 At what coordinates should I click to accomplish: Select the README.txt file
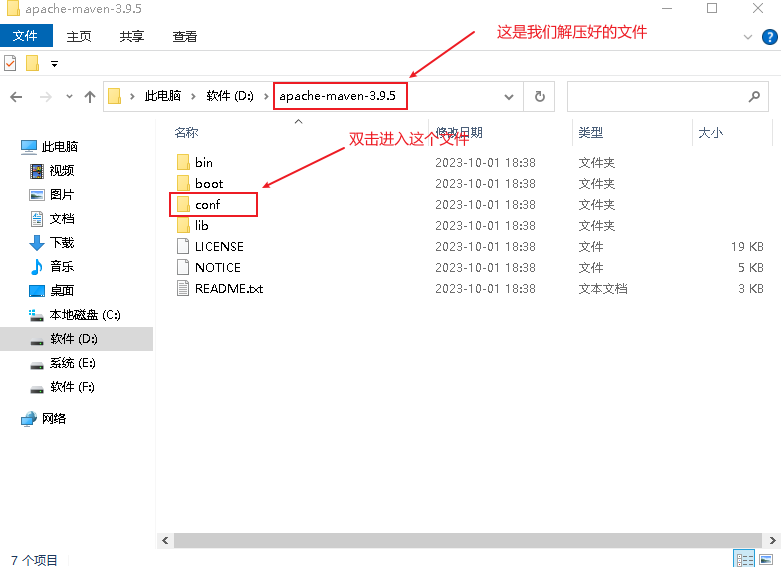tap(229, 288)
